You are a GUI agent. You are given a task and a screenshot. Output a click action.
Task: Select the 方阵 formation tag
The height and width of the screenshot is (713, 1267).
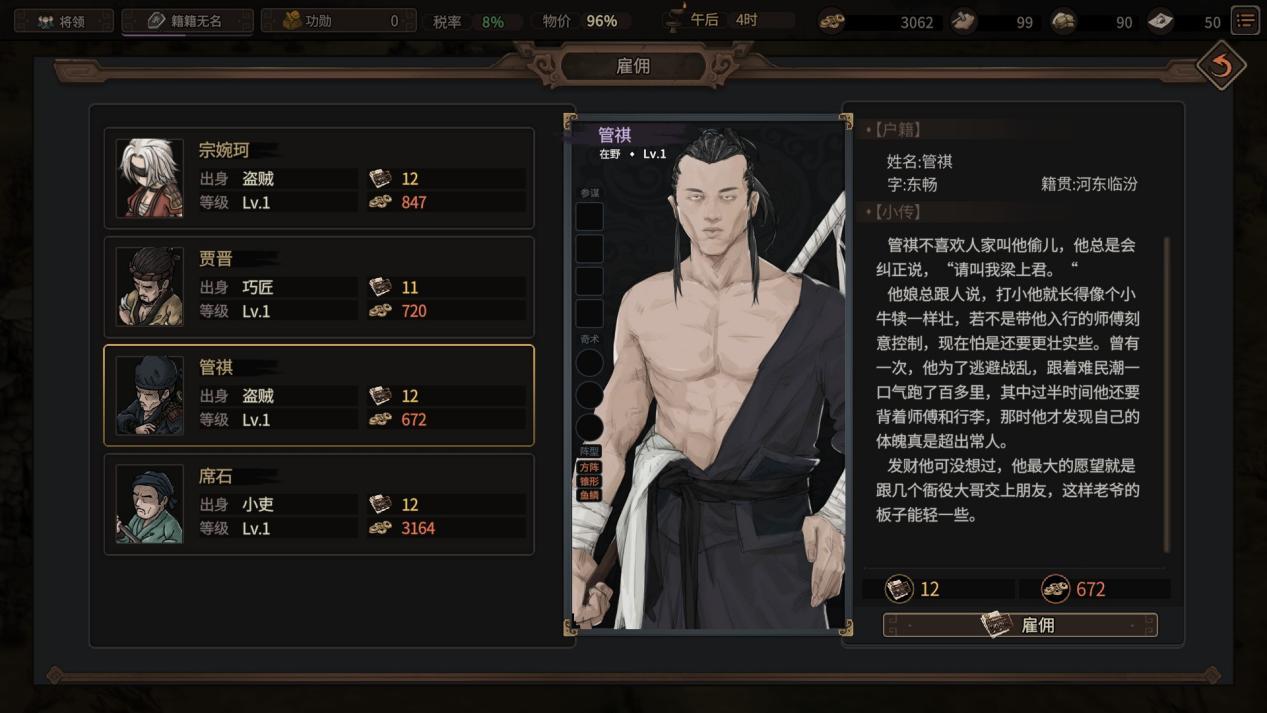[590, 467]
